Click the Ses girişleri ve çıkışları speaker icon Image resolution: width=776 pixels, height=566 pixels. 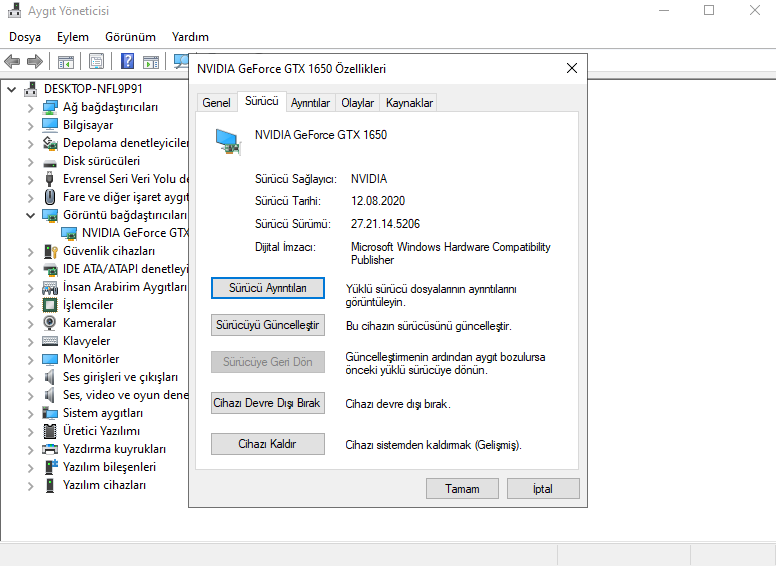pyautogui.click(x=49, y=377)
